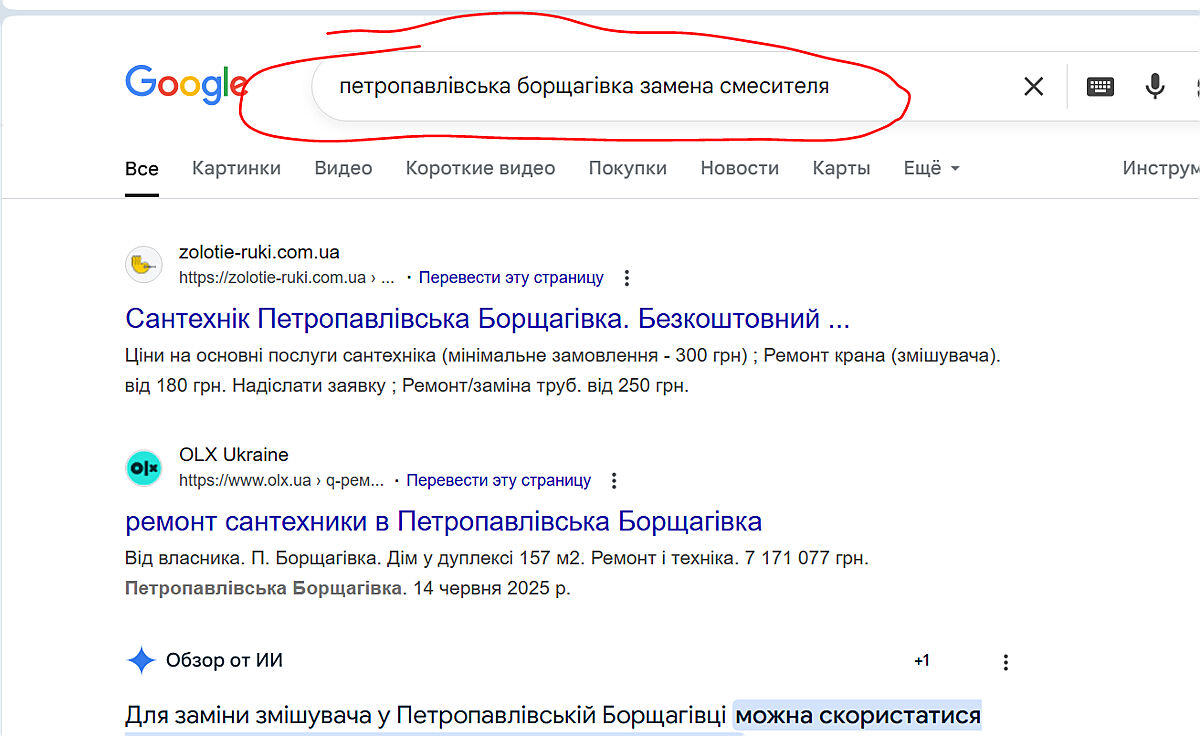Clear the search query with X icon

coord(1033,87)
